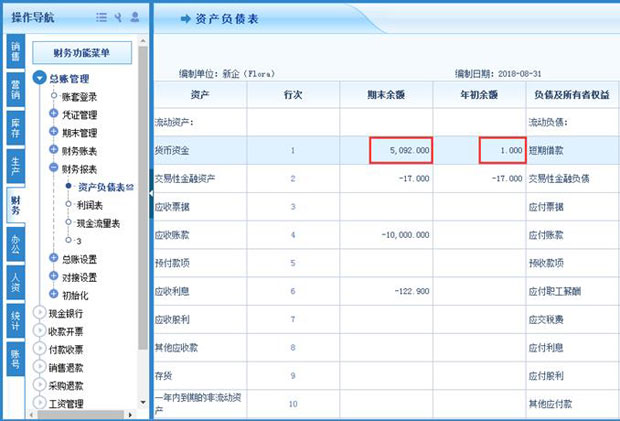
Task: Open the wrench tools icon in navigation header
Action: [118, 17]
